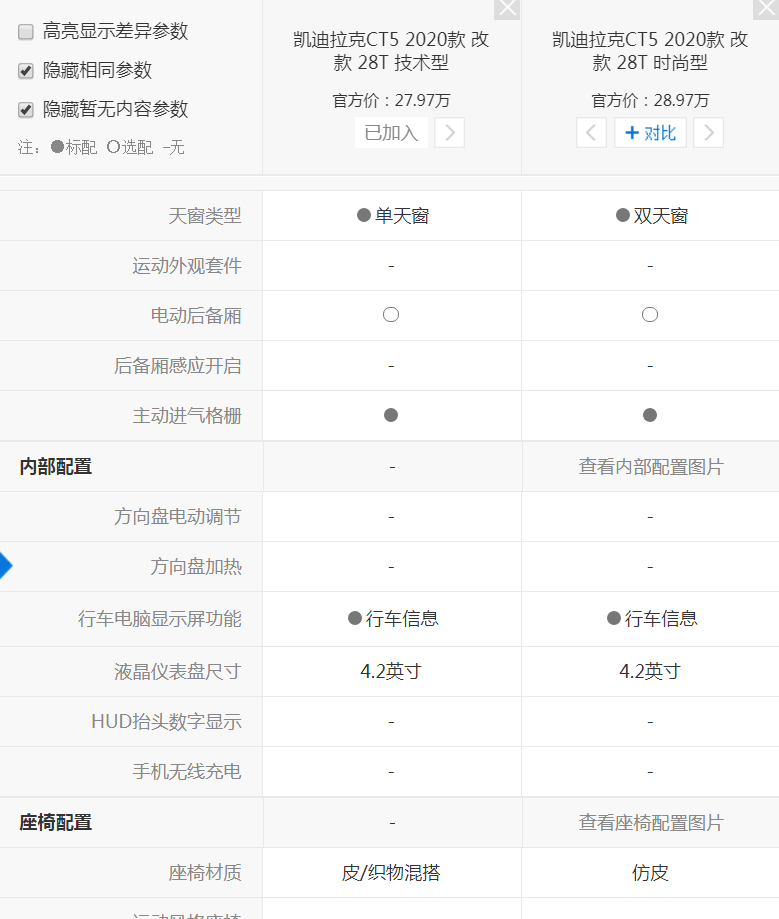Screen dimensions: 779x919
Task: Select the 运动外观套件 row label
Action: click(187, 266)
